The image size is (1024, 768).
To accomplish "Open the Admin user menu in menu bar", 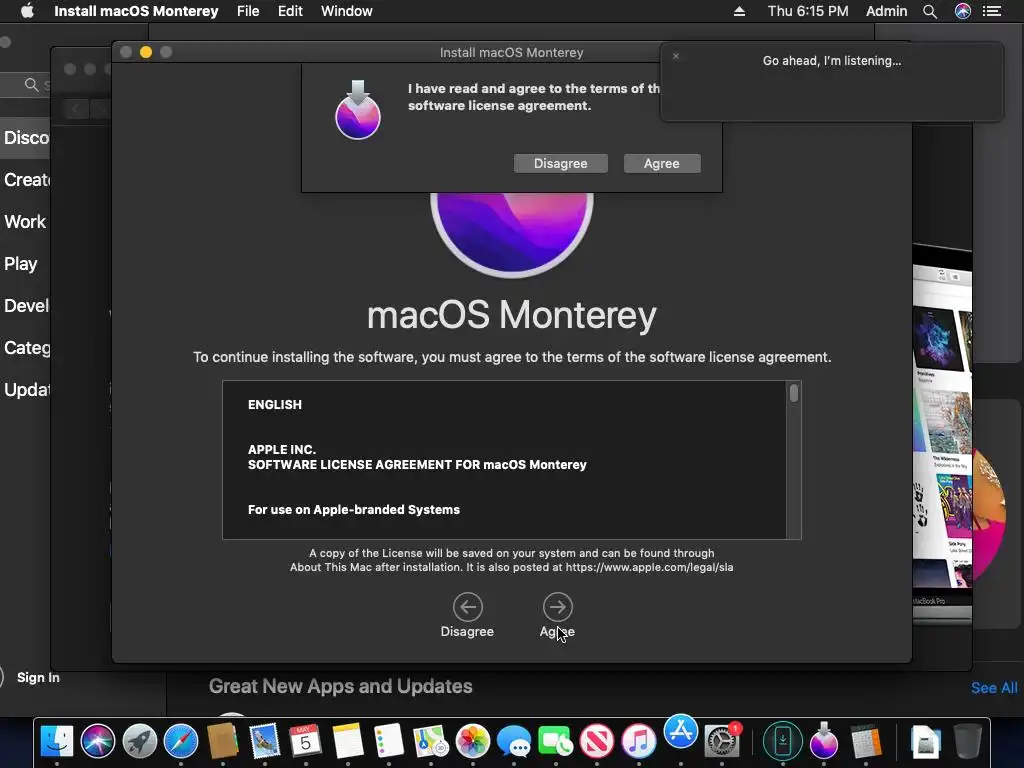I will click(886, 11).
